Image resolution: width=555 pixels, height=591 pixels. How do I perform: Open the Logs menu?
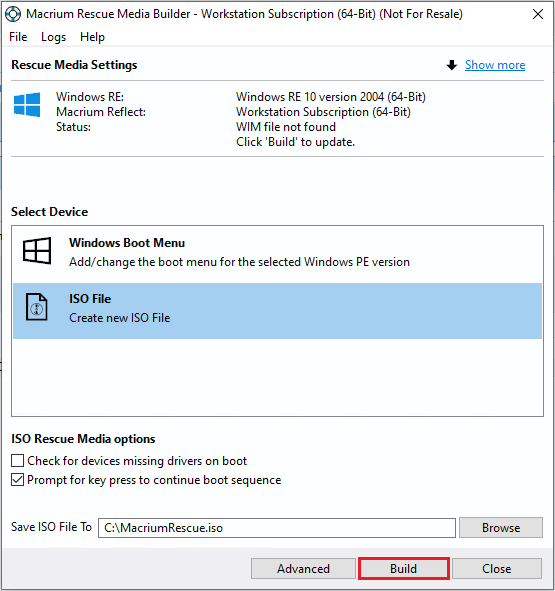point(54,37)
